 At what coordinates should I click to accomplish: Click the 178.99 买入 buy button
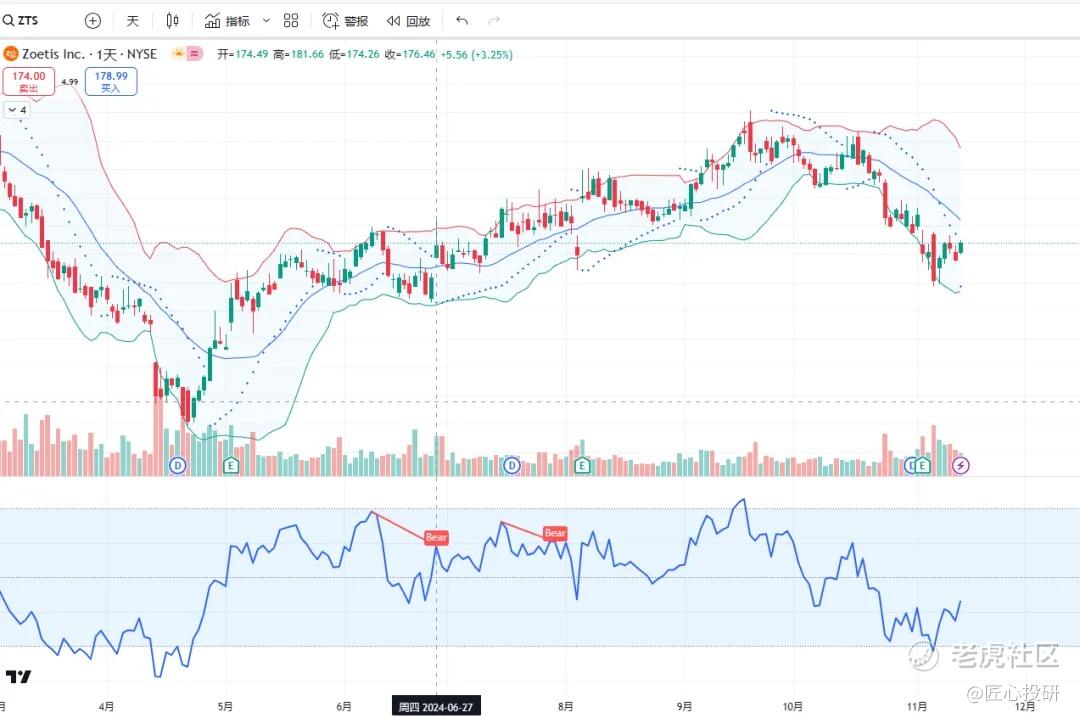[111, 81]
